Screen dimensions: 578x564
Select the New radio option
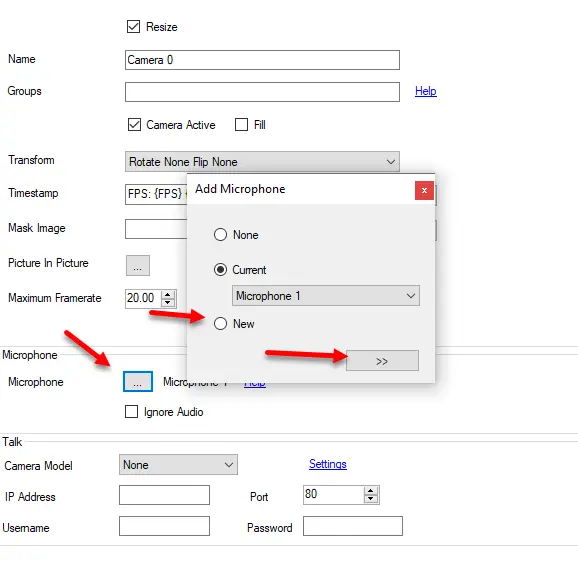(x=220, y=324)
